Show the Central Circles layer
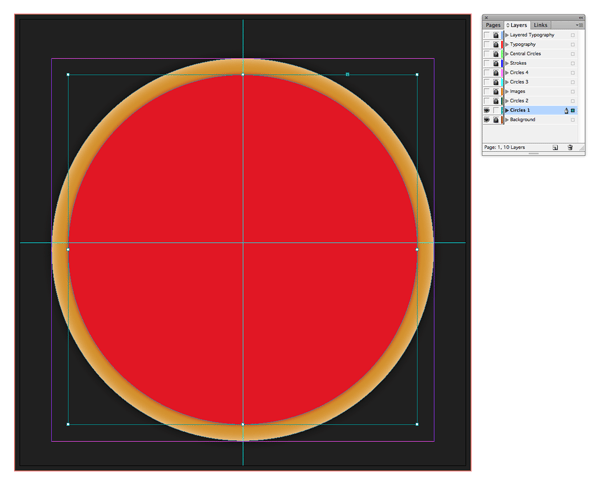 point(487,54)
